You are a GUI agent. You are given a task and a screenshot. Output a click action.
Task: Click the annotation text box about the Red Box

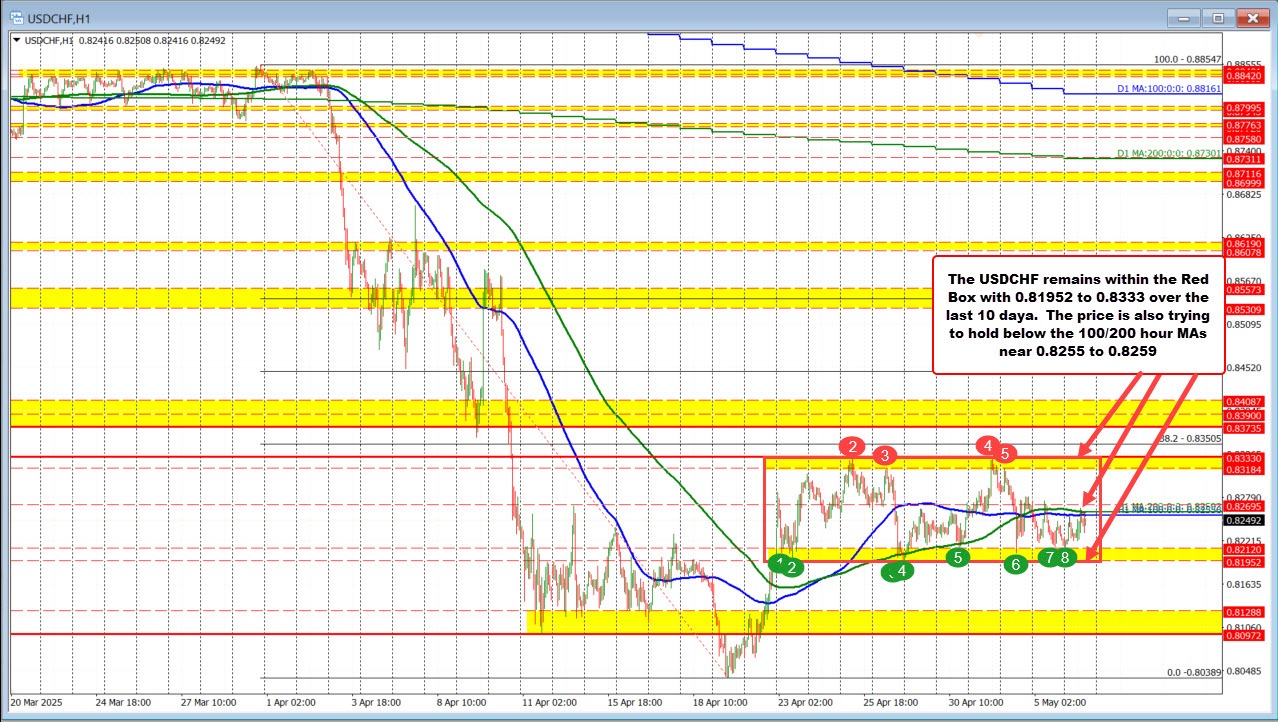[x=1078, y=314]
